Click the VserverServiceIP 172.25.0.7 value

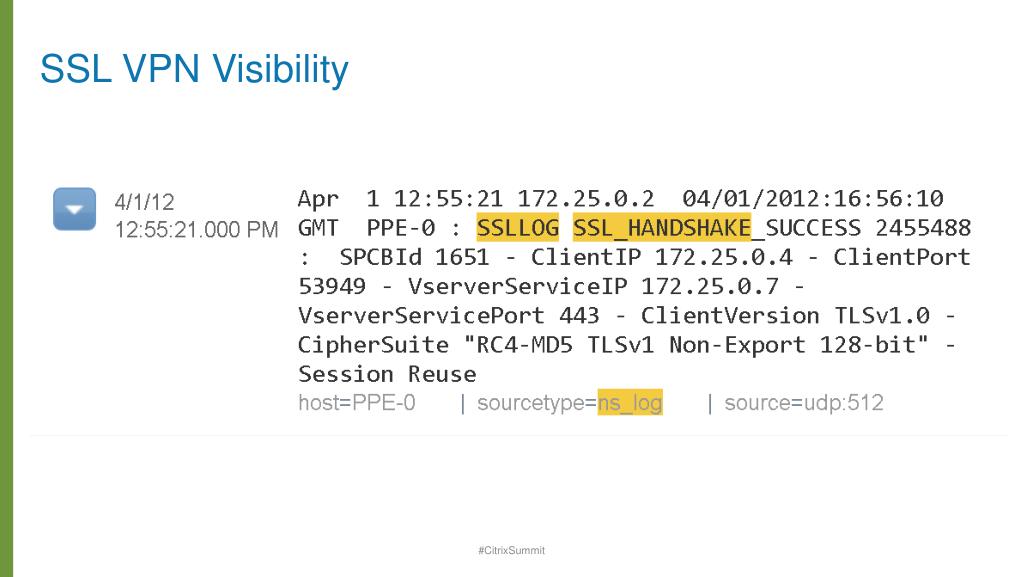(593, 287)
